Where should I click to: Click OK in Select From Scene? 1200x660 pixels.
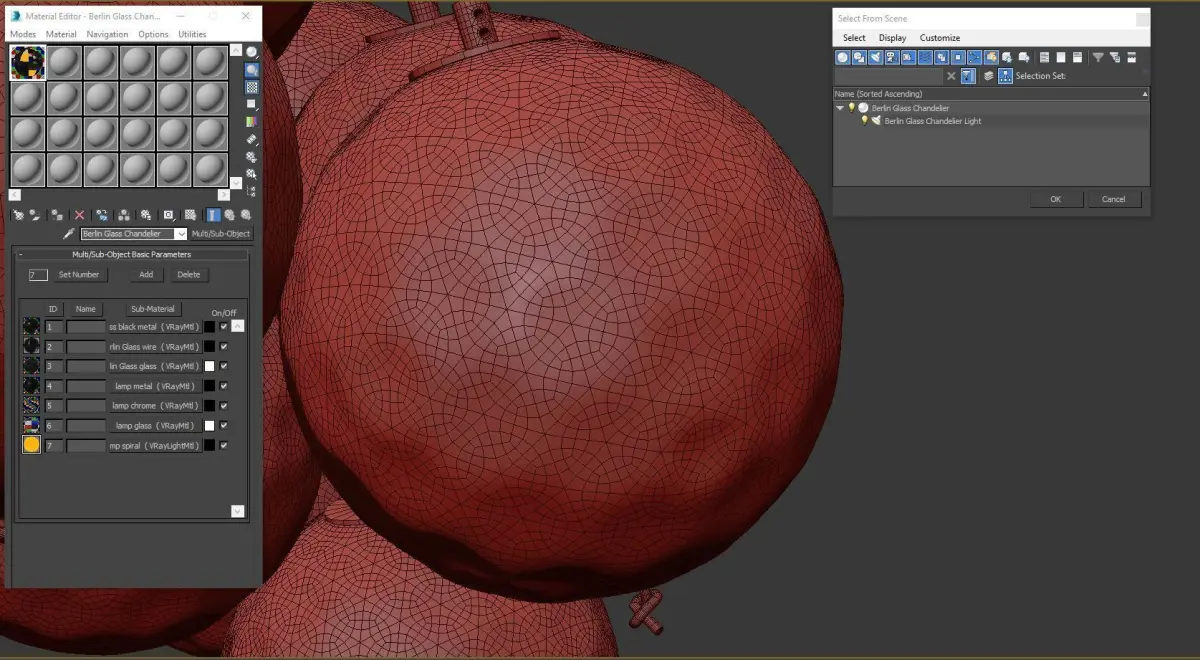click(x=1056, y=199)
